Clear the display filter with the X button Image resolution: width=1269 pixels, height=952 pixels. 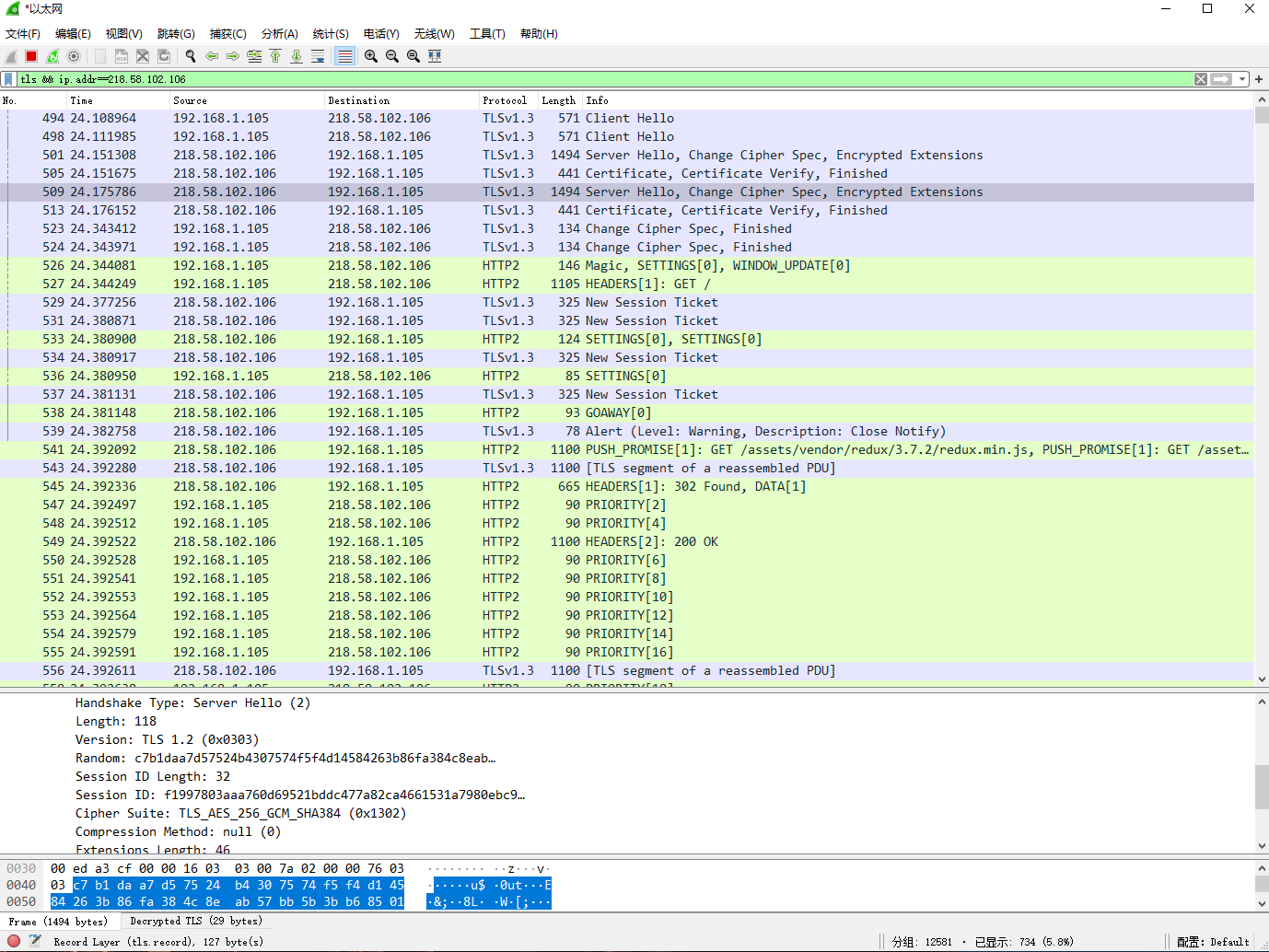1200,79
